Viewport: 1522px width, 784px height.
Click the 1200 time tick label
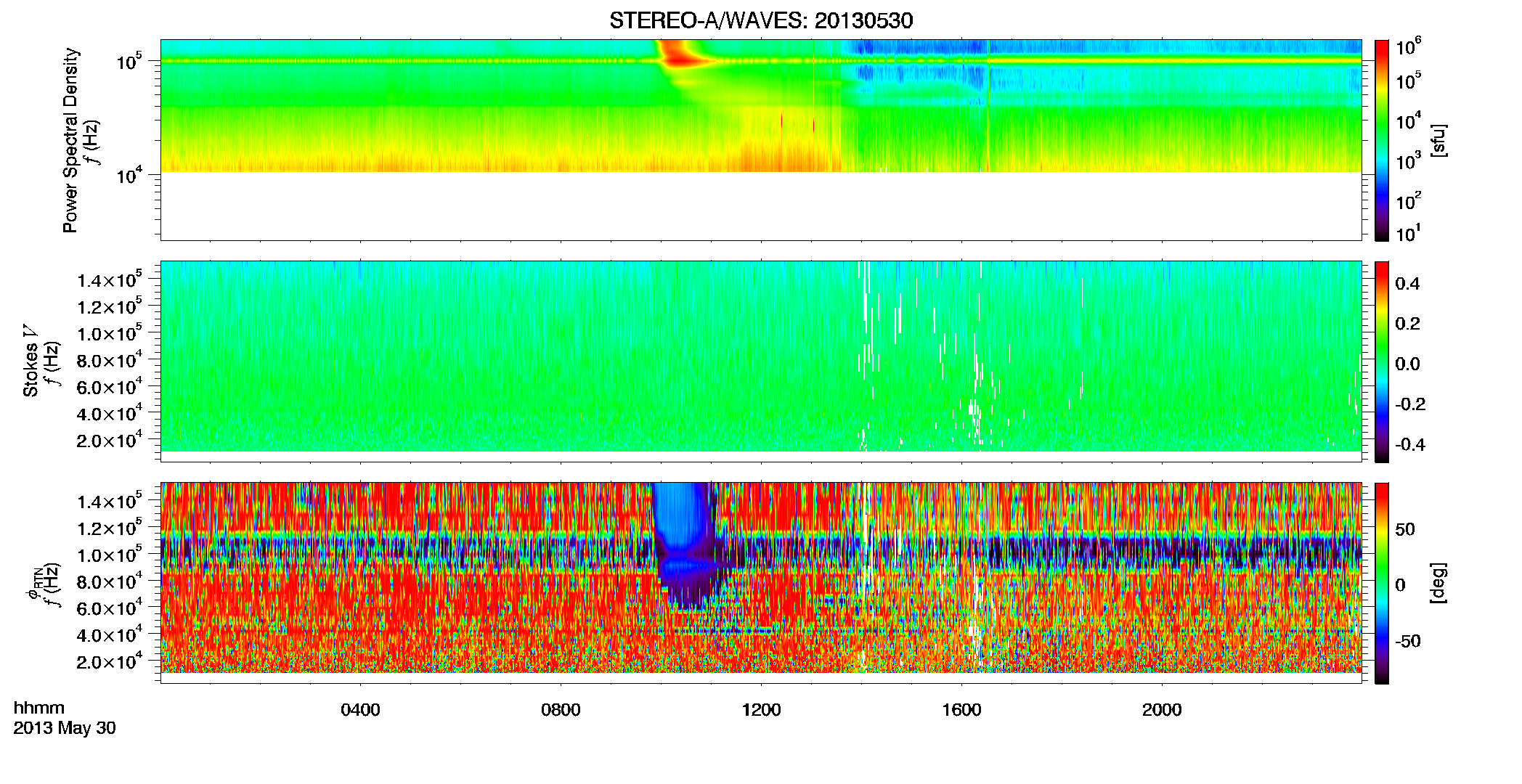[761, 710]
